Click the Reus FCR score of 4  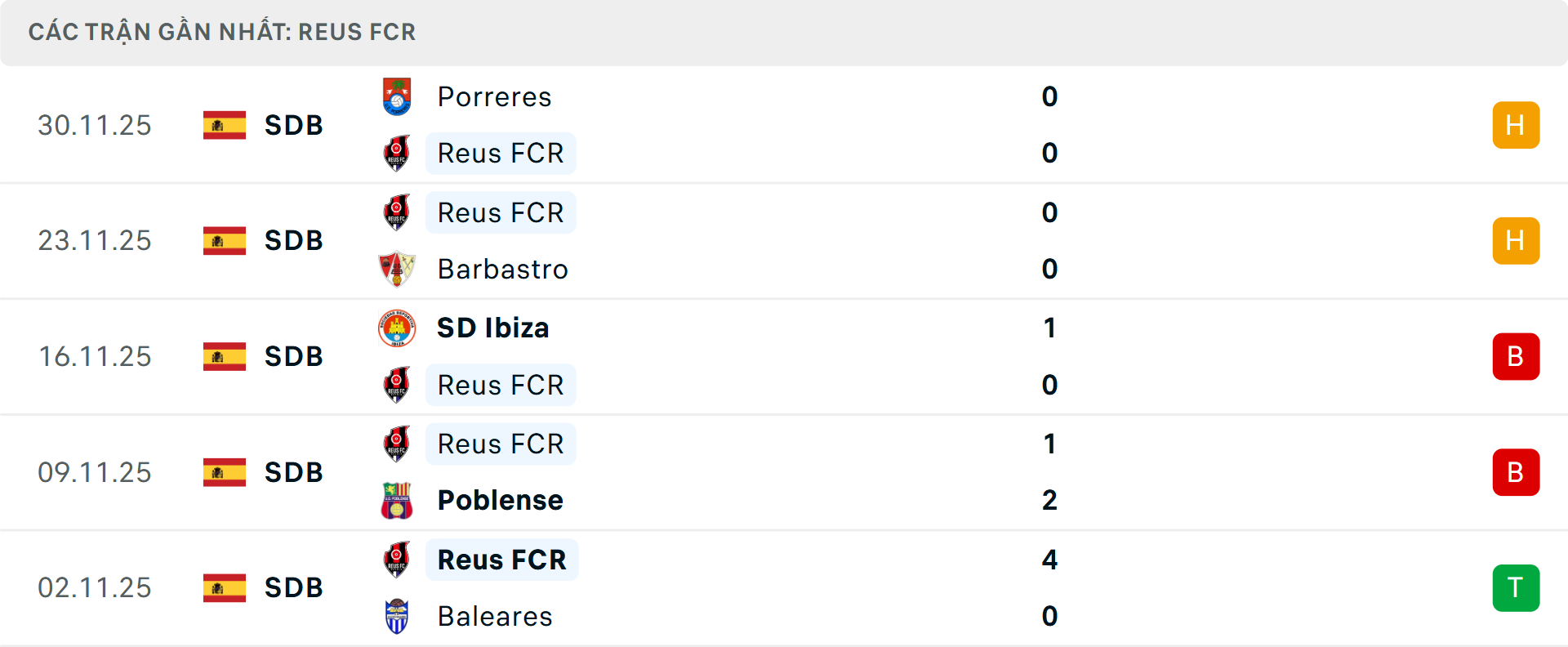pos(1049,560)
